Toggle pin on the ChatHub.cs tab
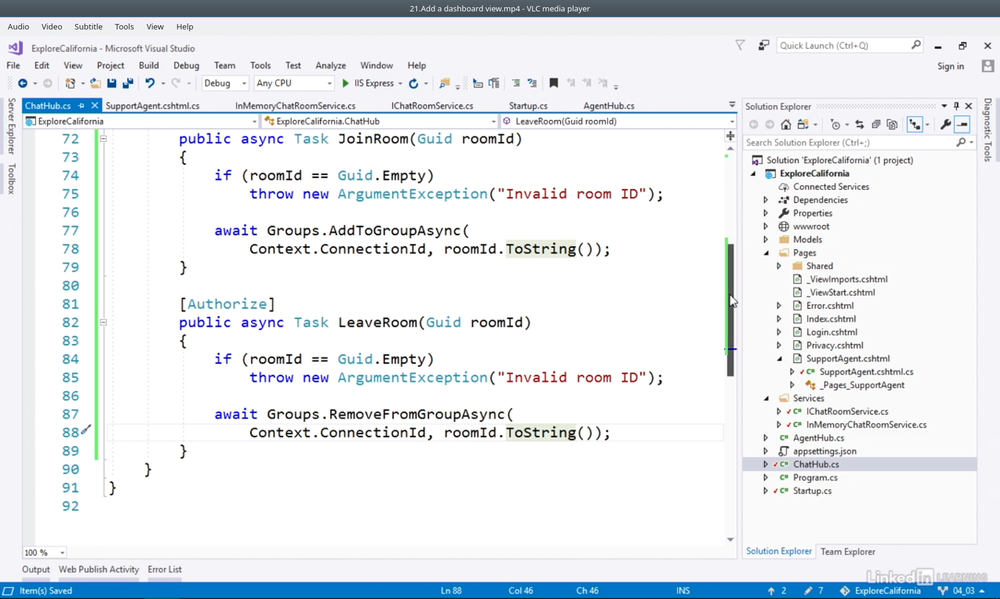This screenshot has width=1000, height=599. coord(82,105)
